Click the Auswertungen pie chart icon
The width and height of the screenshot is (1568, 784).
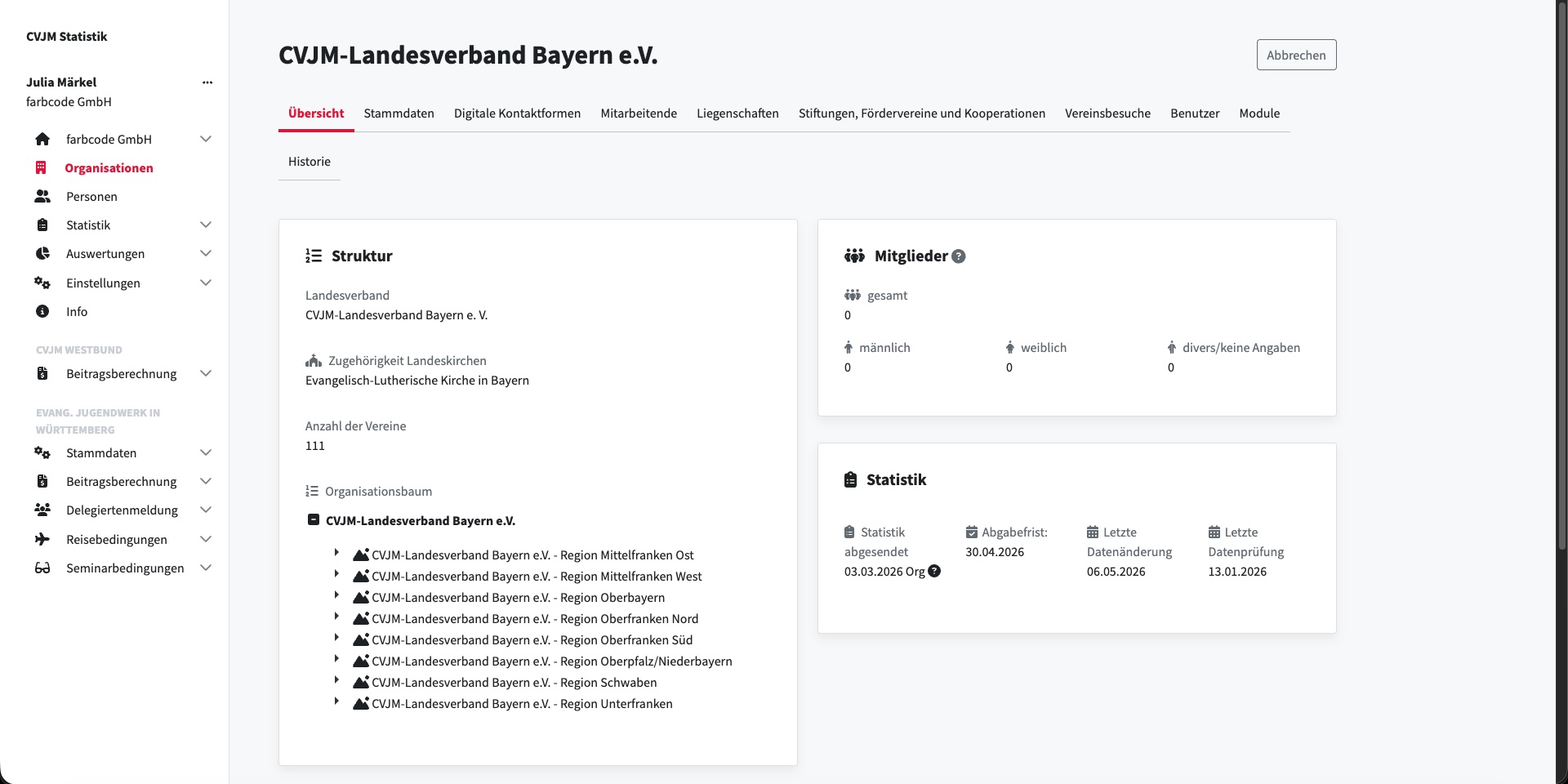click(42, 253)
